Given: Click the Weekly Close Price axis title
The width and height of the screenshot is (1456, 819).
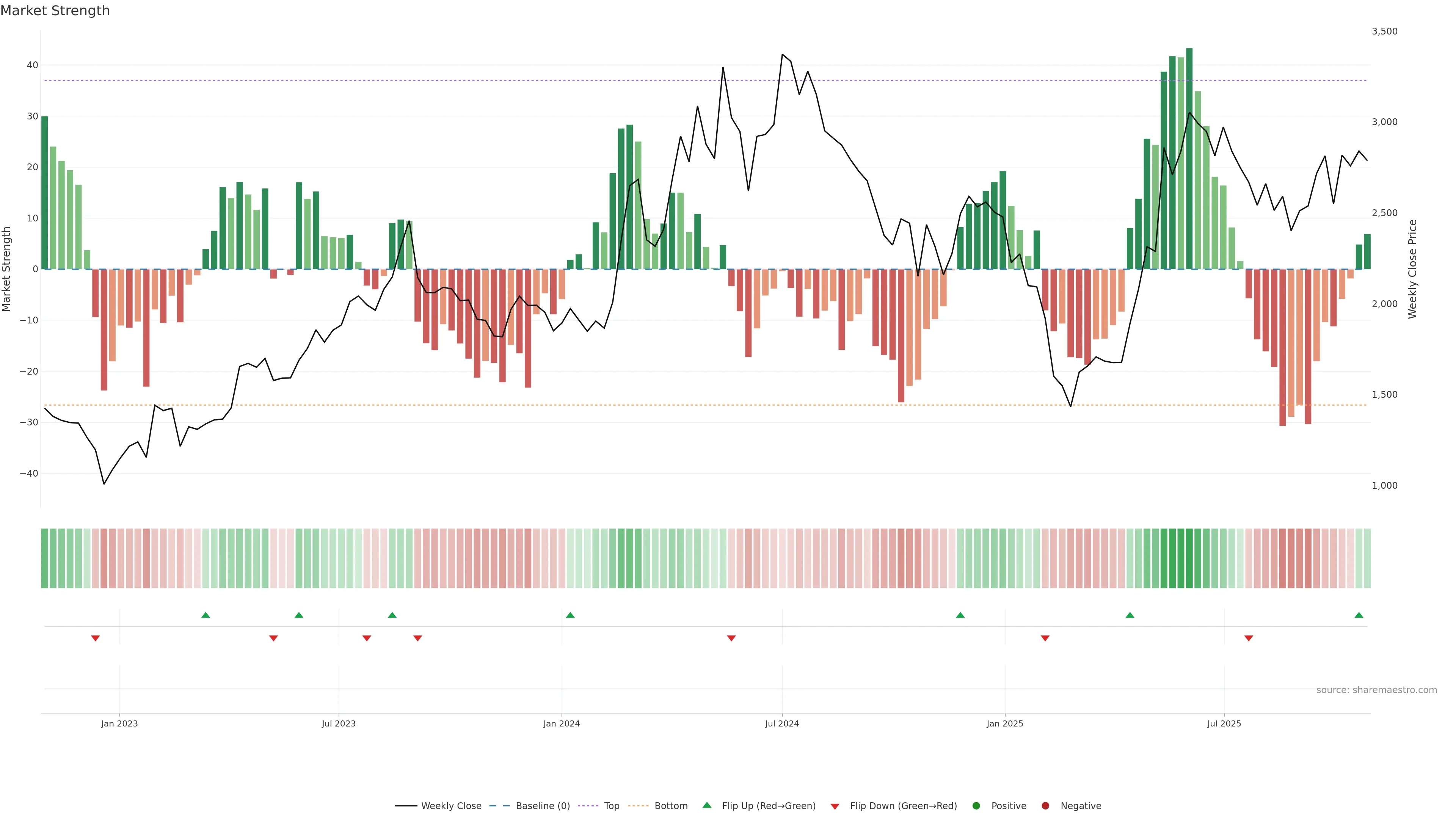Looking at the screenshot, I should click(1412, 269).
